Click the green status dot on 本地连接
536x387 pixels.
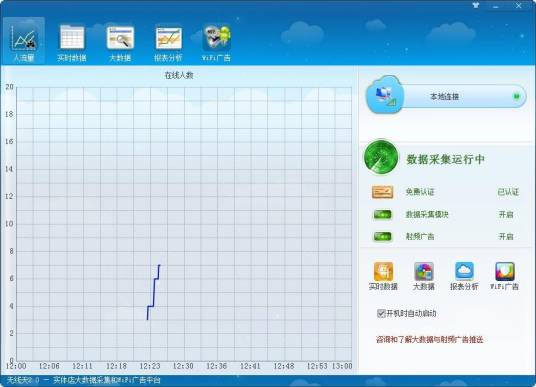pyautogui.click(x=517, y=96)
